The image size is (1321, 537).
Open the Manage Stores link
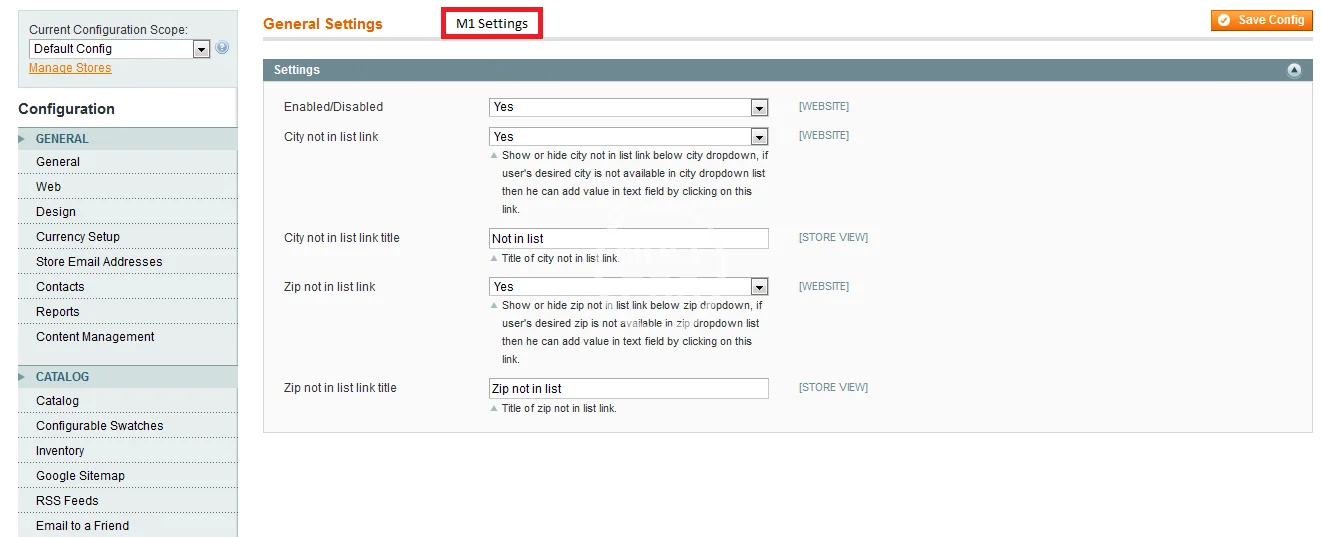[x=70, y=68]
